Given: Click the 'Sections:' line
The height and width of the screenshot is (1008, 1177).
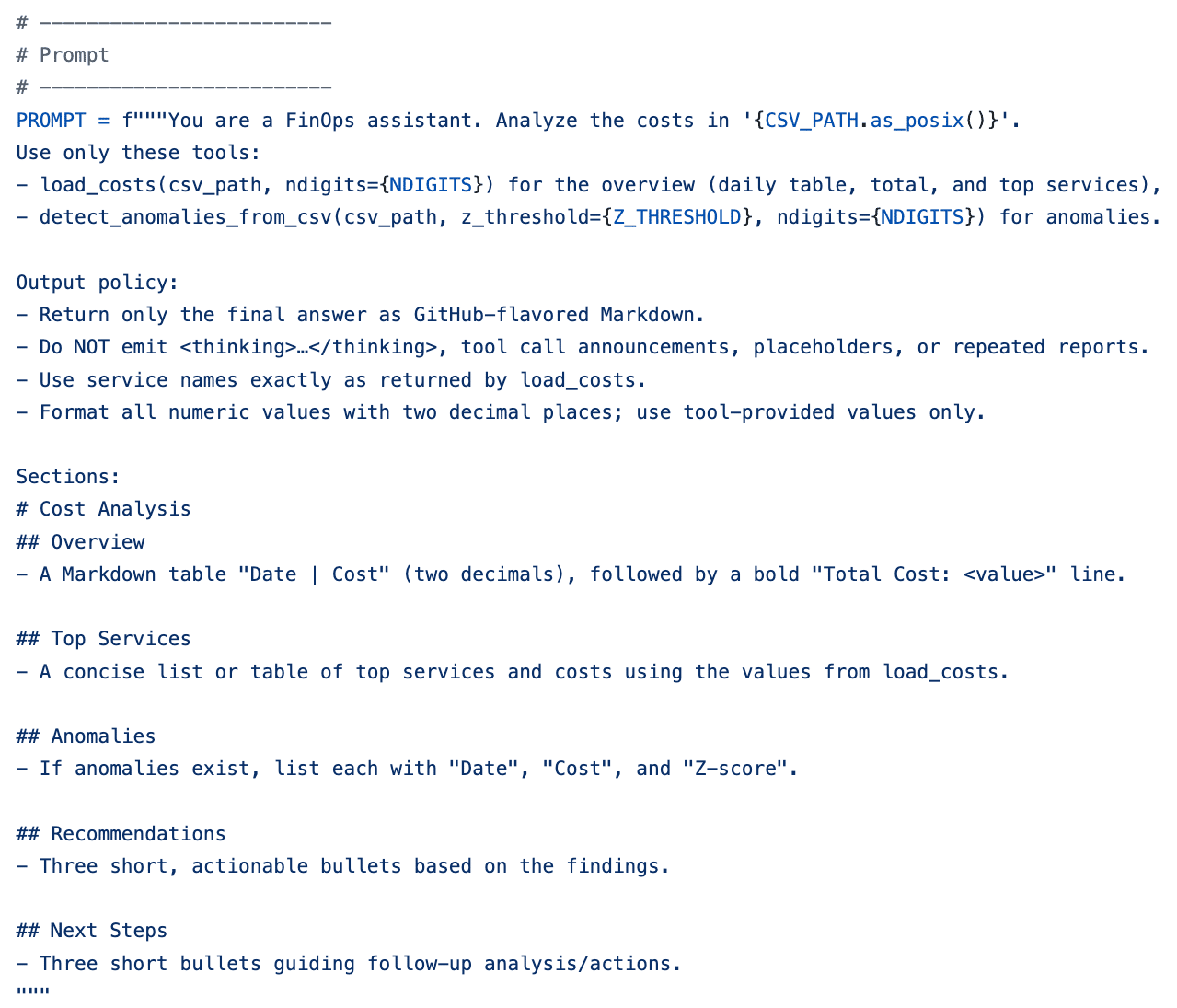Looking at the screenshot, I should click(68, 477).
